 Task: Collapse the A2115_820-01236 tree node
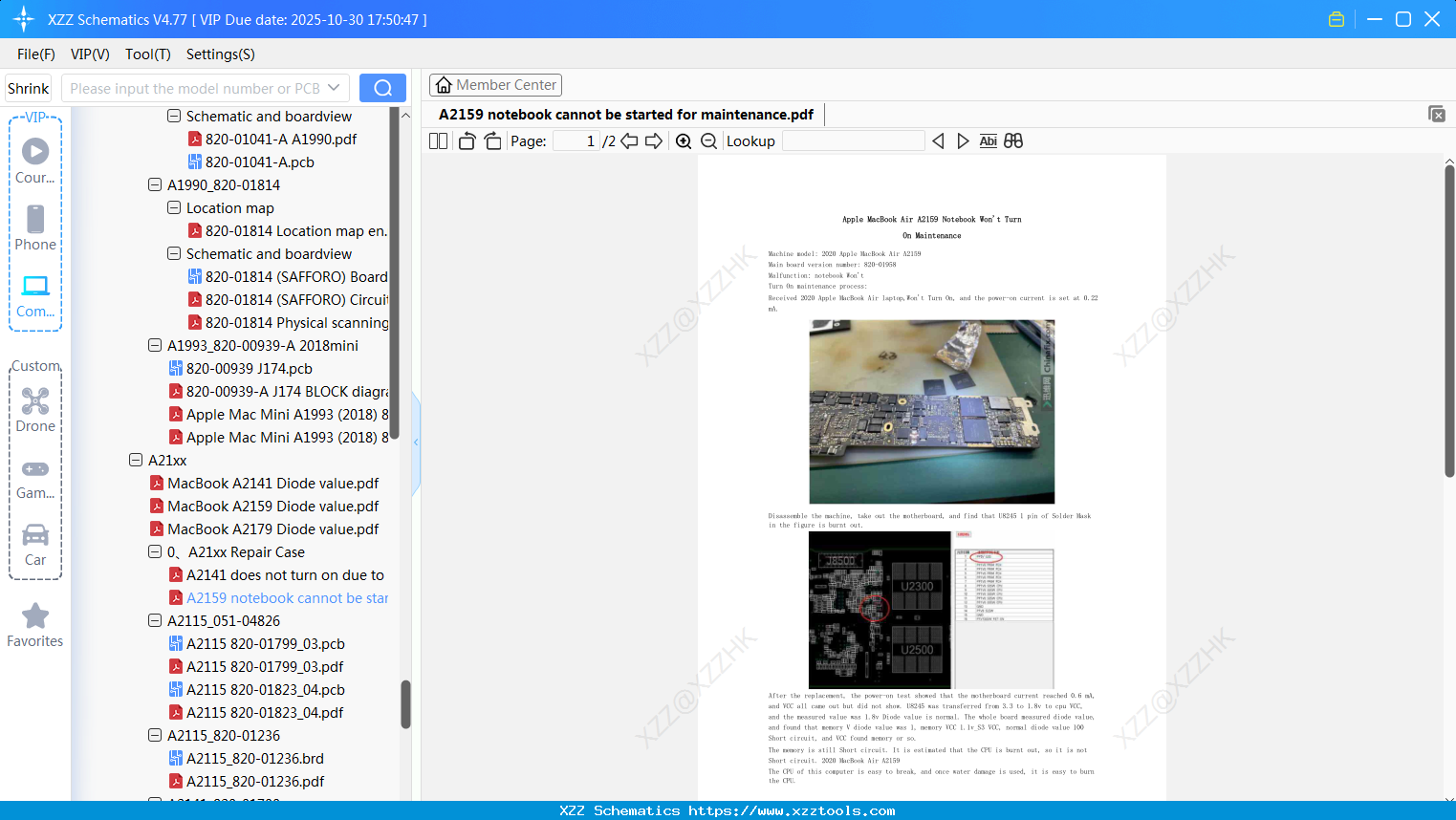pos(155,735)
